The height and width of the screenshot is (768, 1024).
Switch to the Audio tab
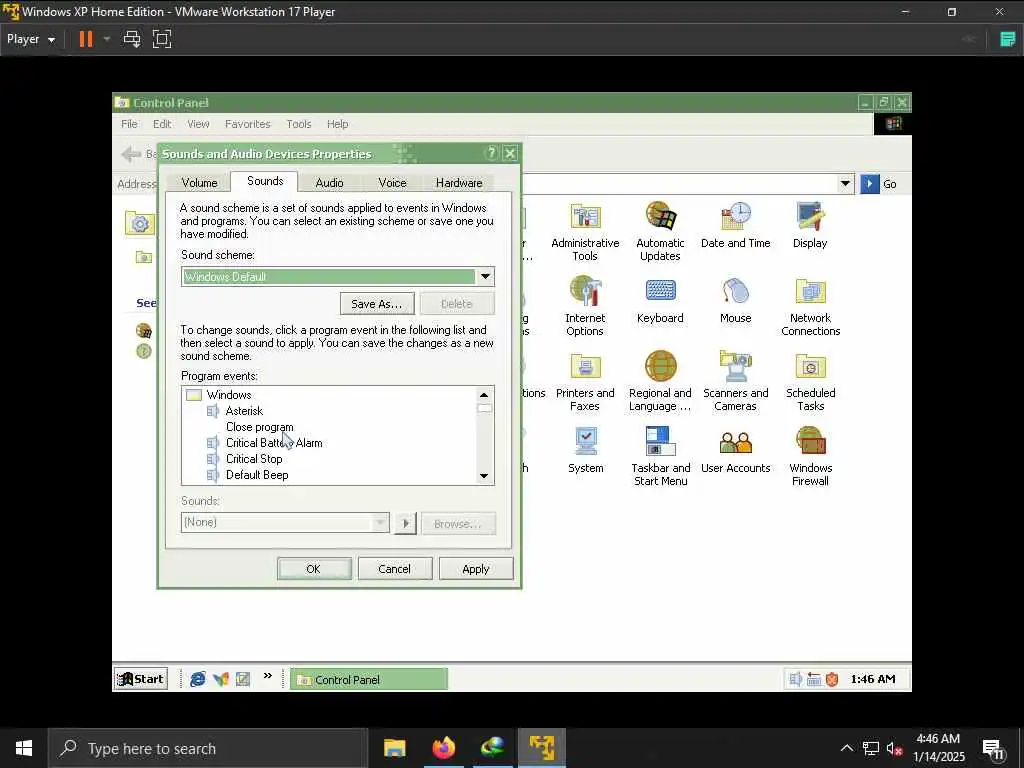click(329, 183)
